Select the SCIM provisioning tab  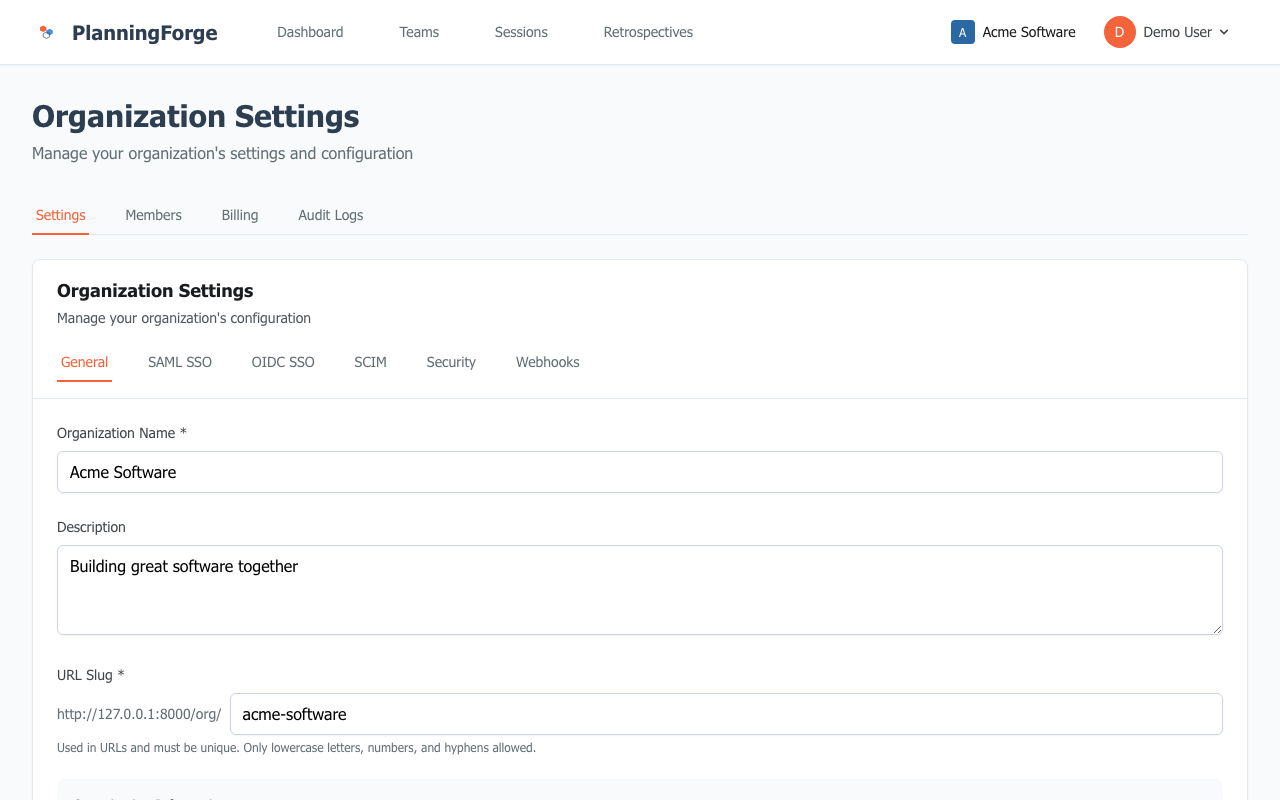370,362
